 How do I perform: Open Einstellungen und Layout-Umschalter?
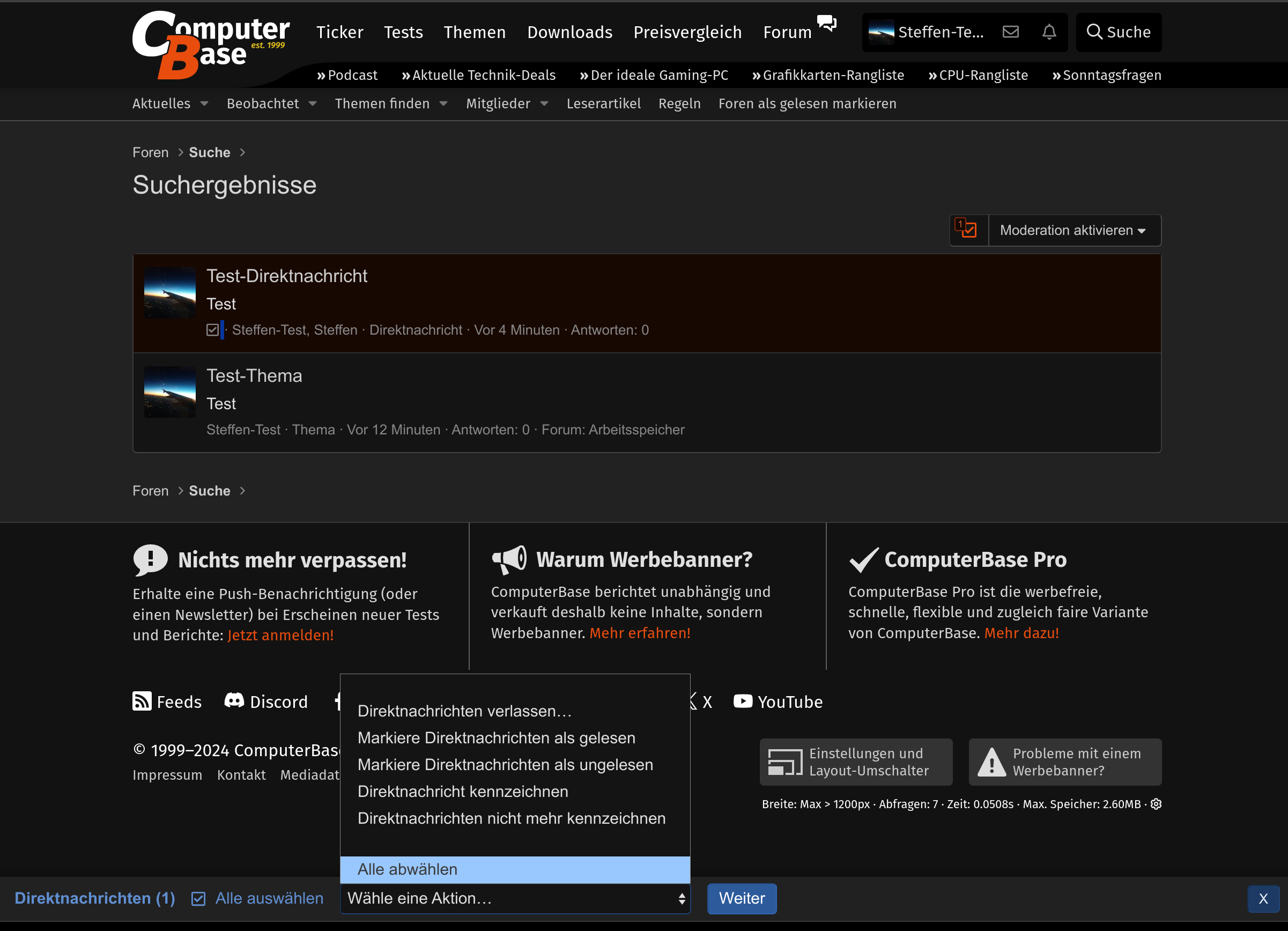856,762
